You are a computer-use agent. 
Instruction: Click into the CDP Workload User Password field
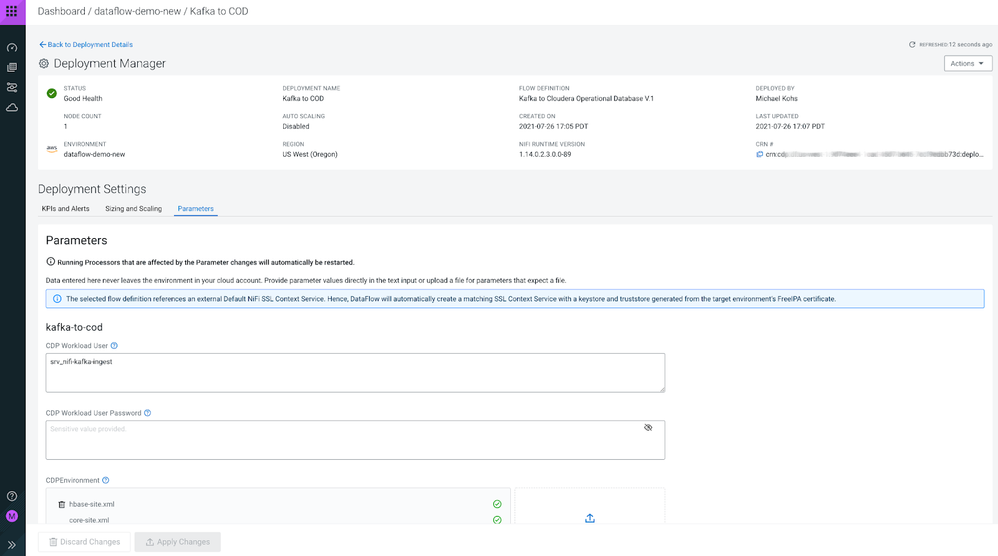coord(340,440)
